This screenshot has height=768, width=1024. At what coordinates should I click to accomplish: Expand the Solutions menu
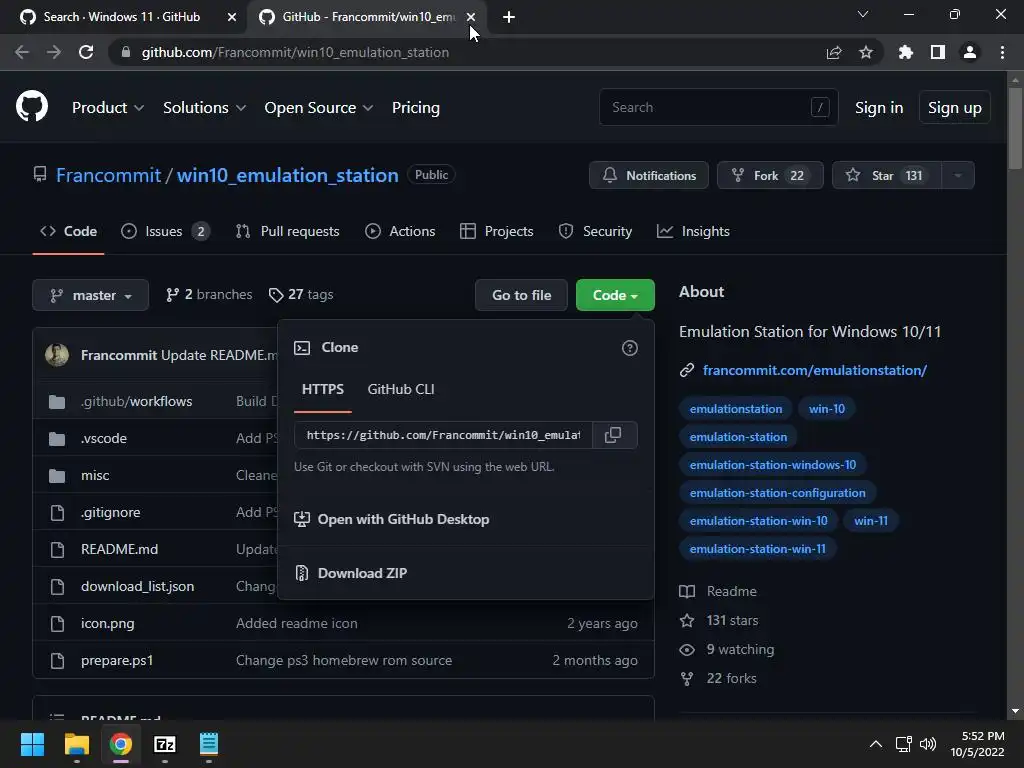[204, 108]
